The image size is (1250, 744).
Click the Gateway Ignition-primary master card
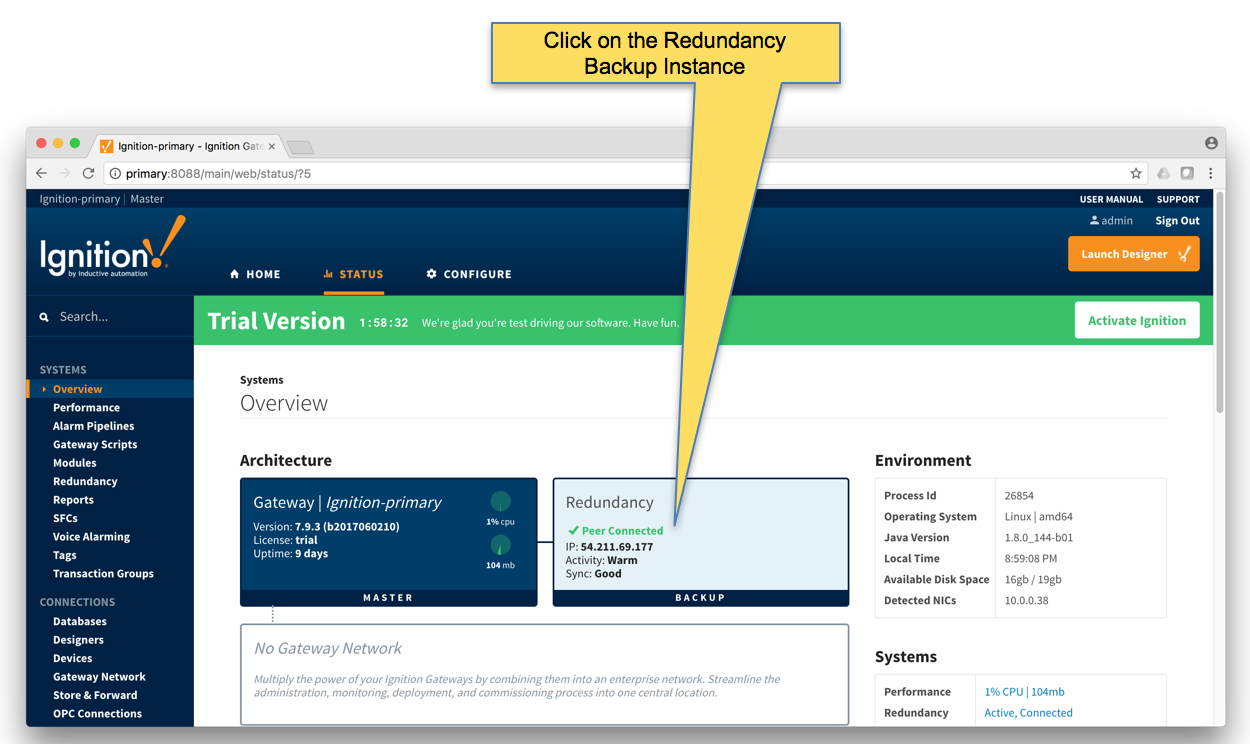[389, 542]
